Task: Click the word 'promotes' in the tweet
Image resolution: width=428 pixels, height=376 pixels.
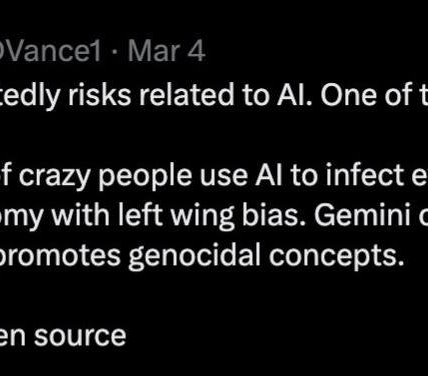Action: (x=60, y=257)
